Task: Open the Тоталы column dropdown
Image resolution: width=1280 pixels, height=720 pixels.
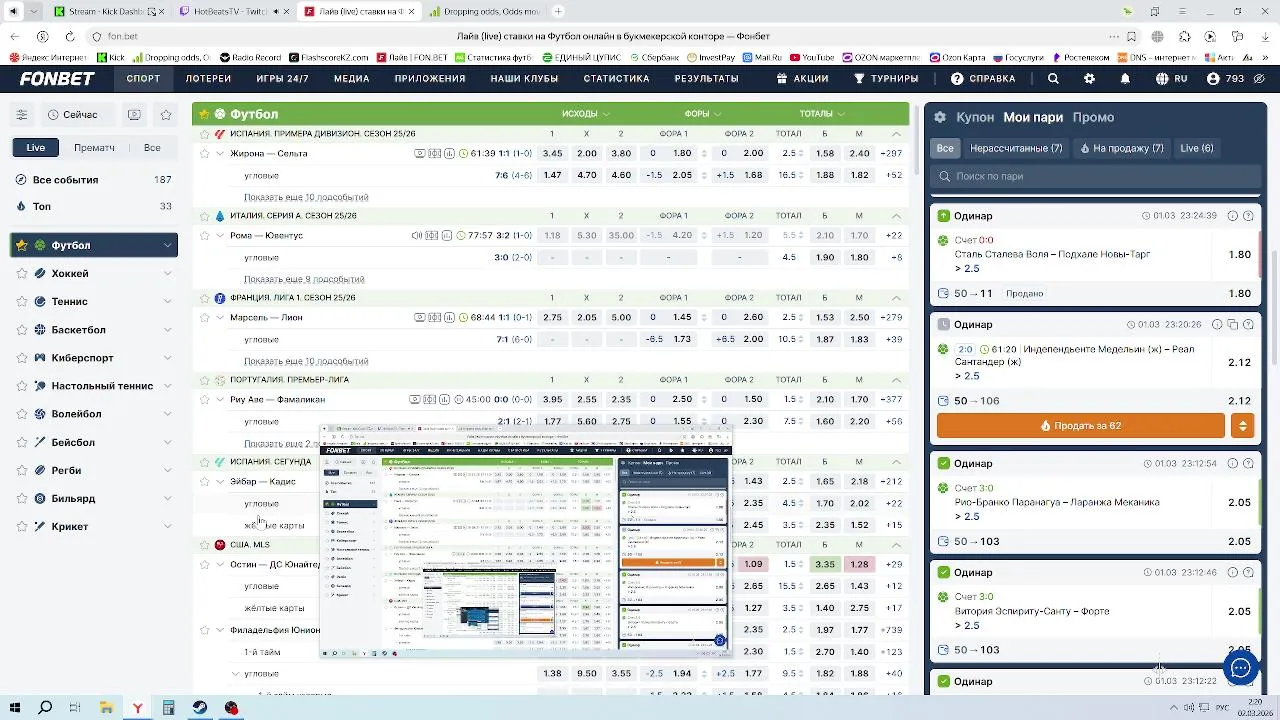Action: pos(822,114)
